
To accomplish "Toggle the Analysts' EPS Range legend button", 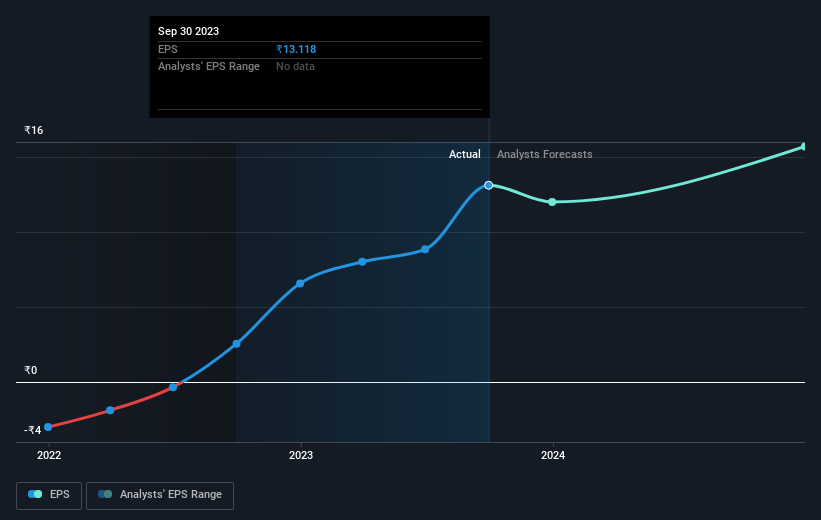I will click(160, 495).
